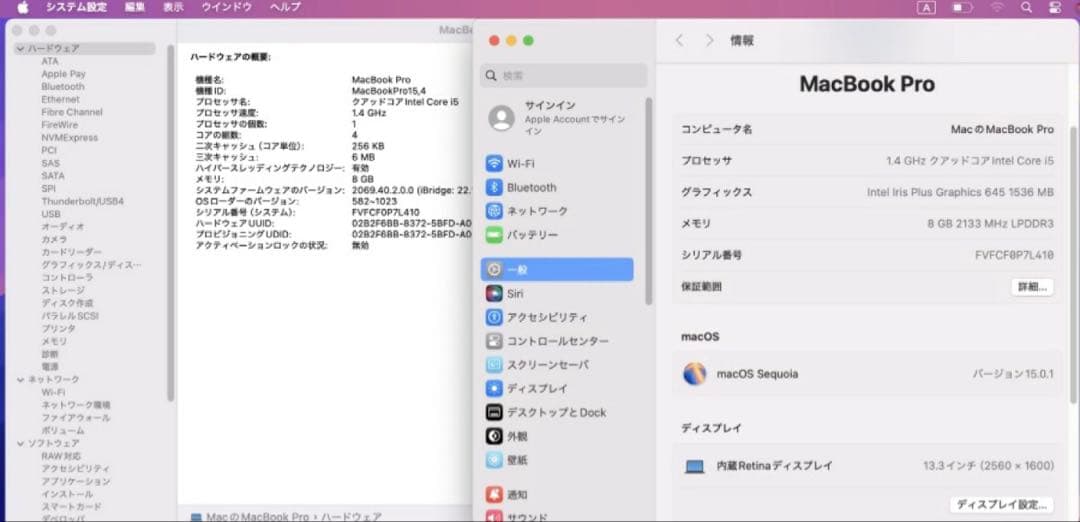Open コントロールセンター settings icon
The height and width of the screenshot is (522, 1080).
494,342
